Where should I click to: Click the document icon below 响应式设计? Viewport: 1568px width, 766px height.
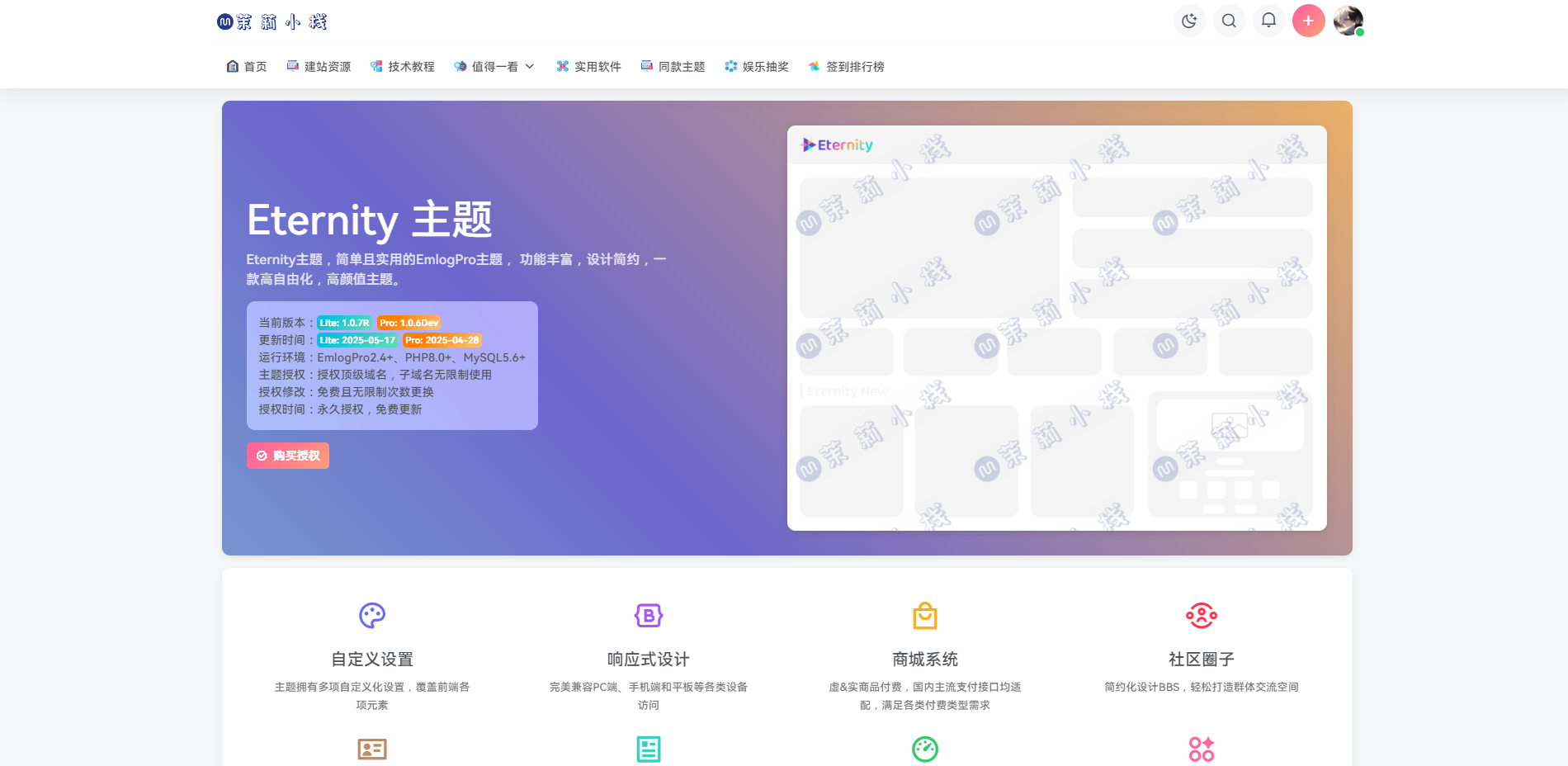(649, 749)
